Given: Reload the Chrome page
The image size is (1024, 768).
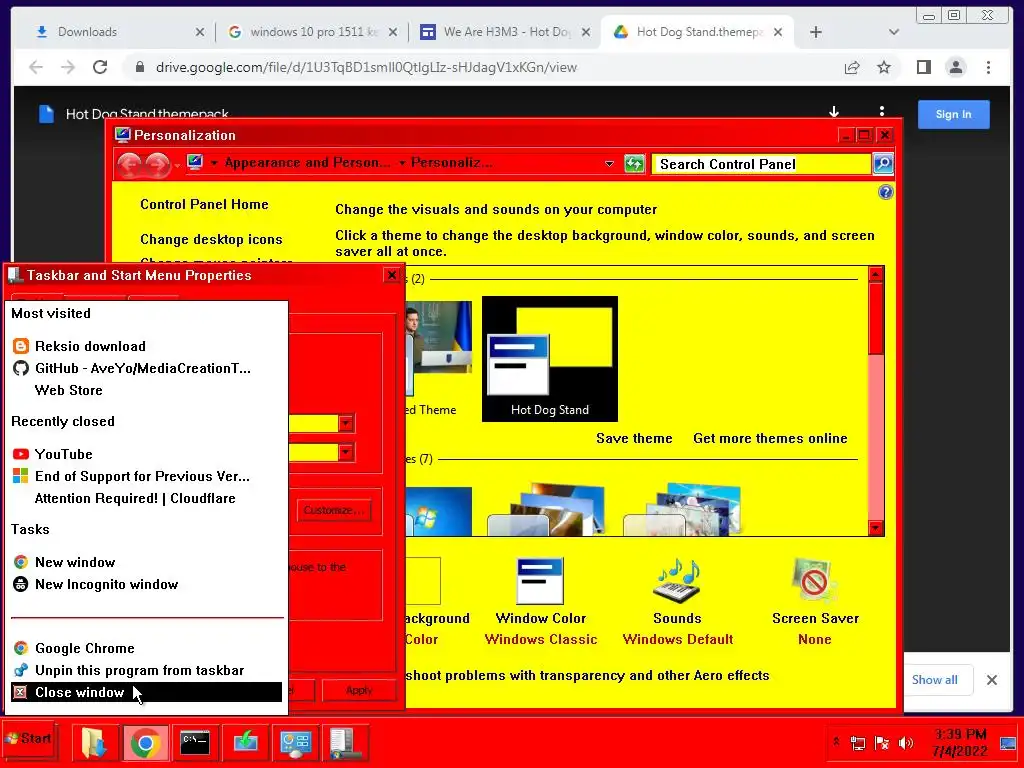Looking at the screenshot, I should point(100,67).
